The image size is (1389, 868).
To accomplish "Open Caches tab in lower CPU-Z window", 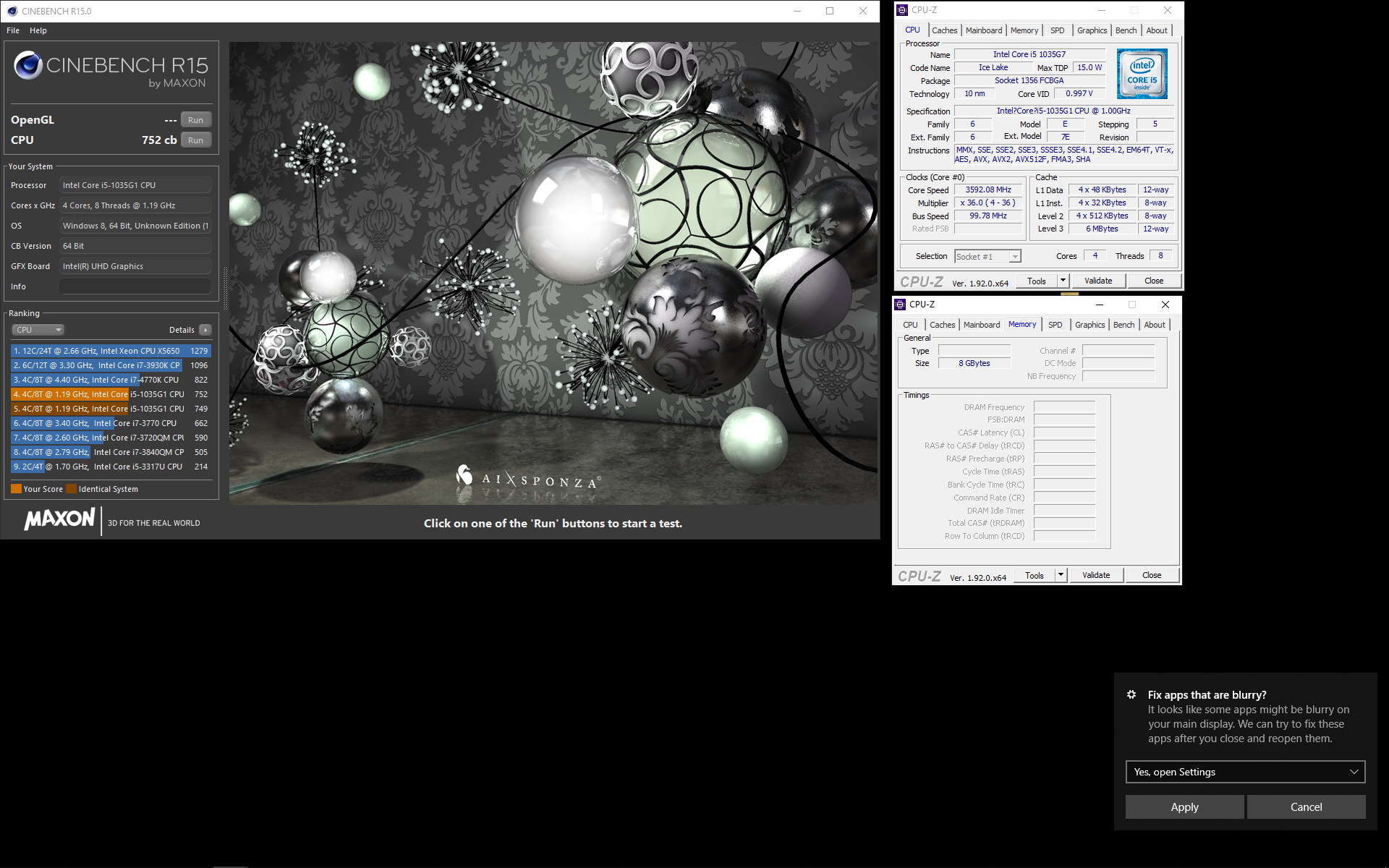I will tap(942, 325).
